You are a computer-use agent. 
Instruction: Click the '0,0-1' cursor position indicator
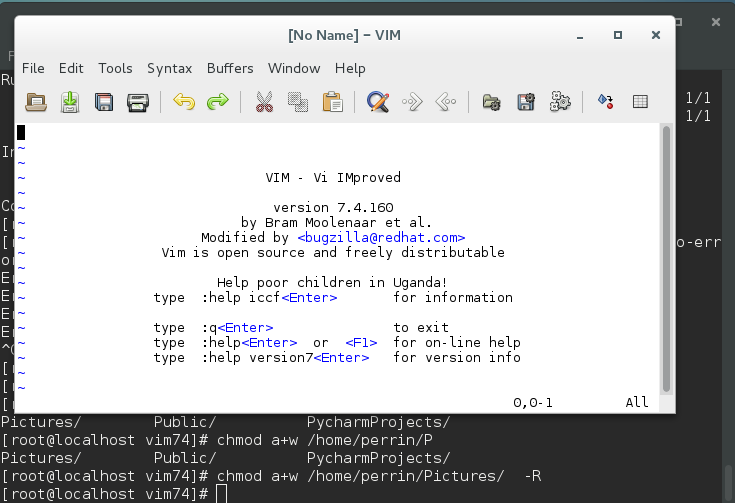pyautogui.click(x=533, y=403)
